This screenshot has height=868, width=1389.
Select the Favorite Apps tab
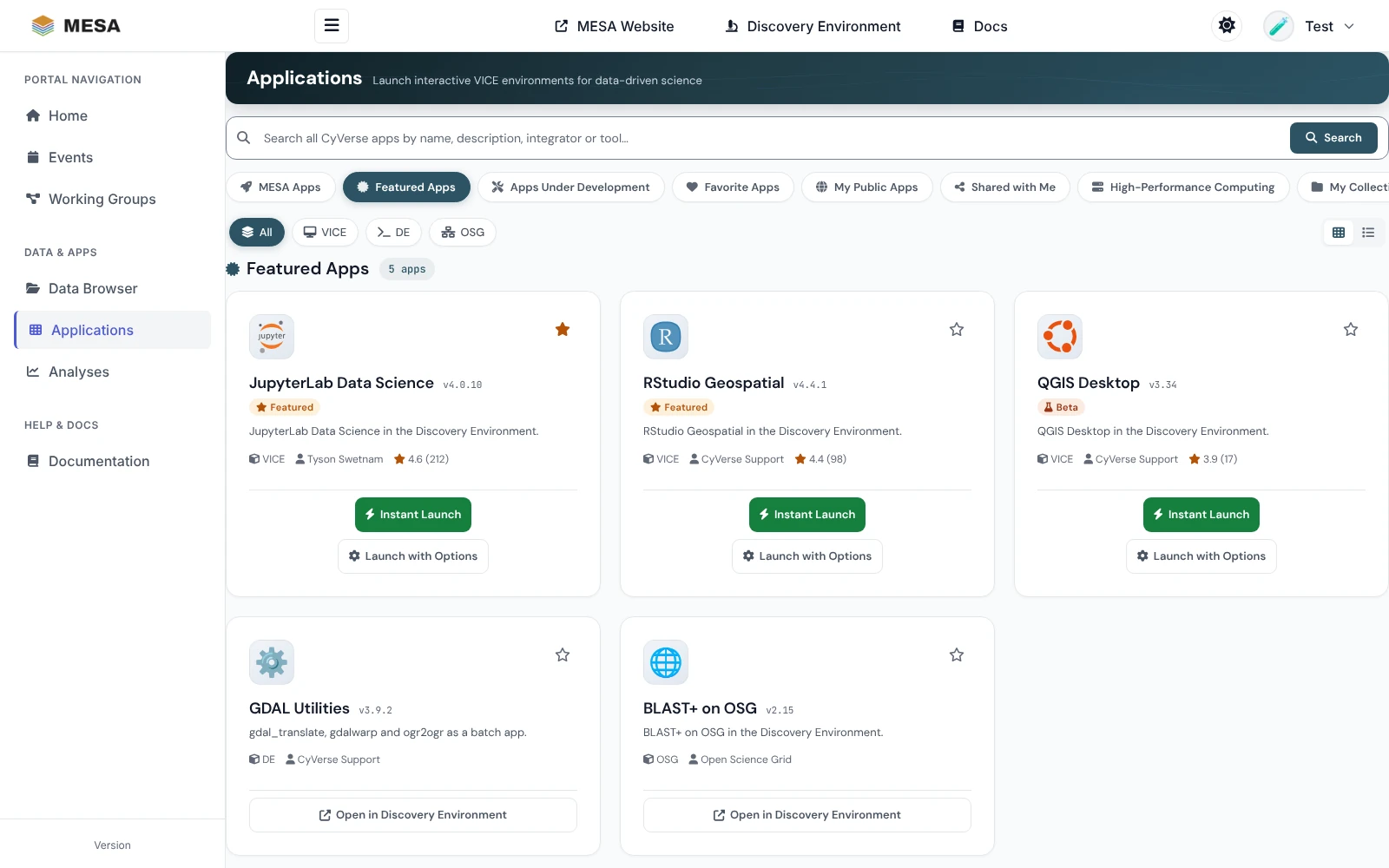pyautogui.click(x=733, y=187)
